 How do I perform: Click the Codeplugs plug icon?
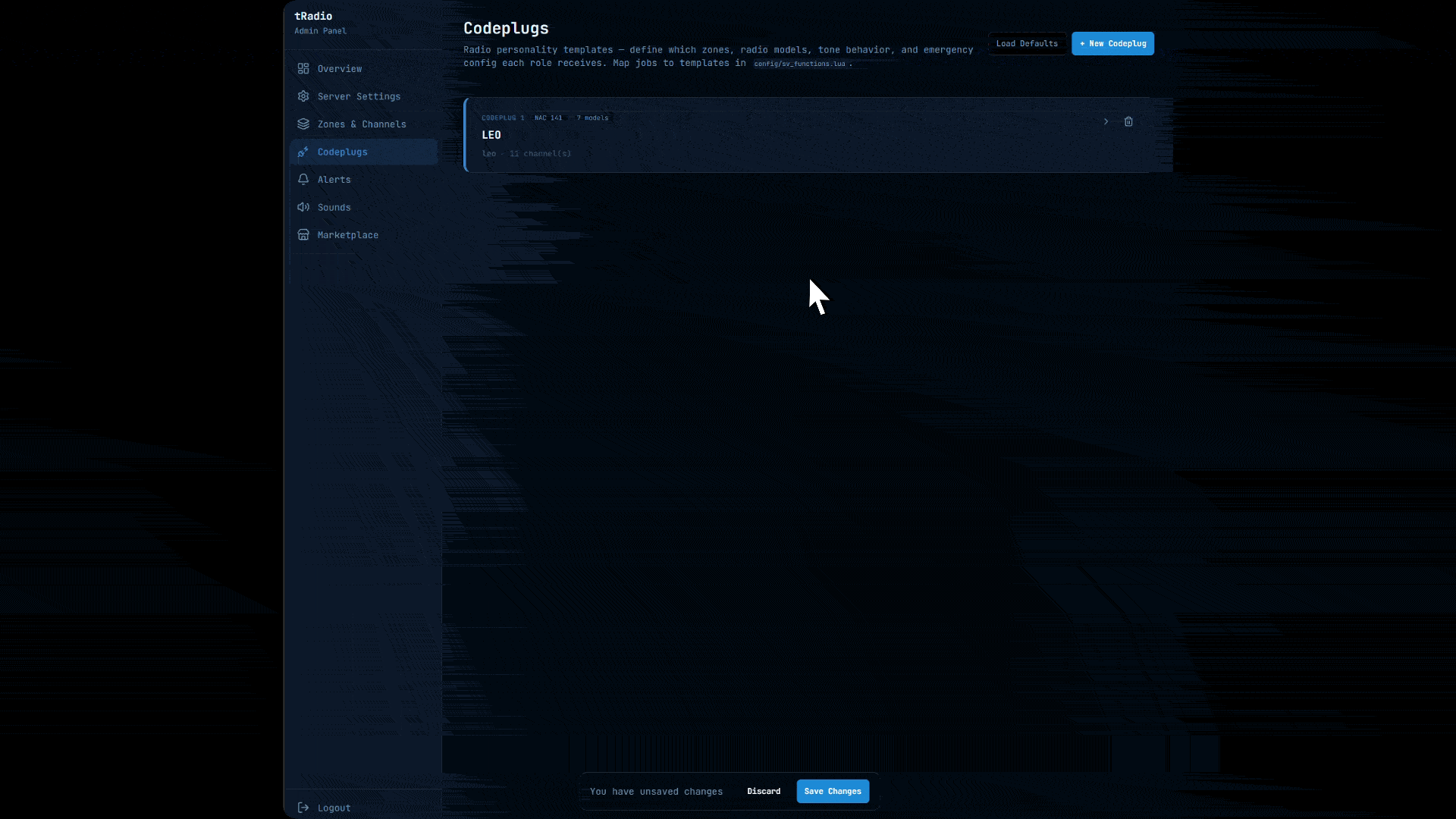(x=303, y=152)
